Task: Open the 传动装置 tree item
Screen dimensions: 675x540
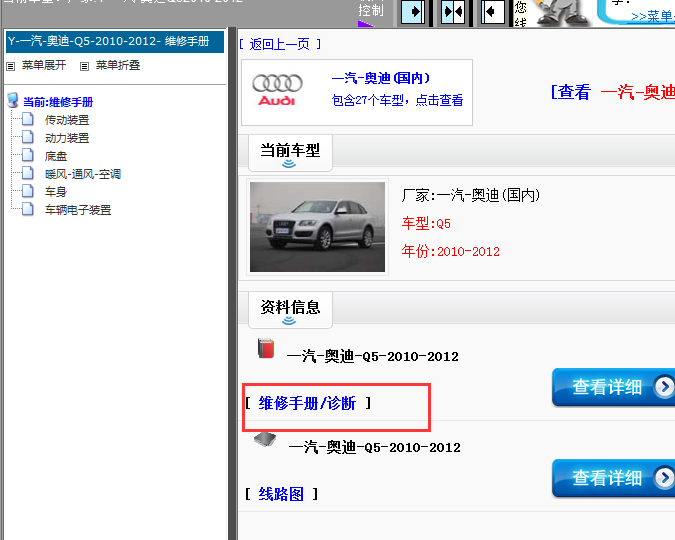Action: click(x=67, y=120)
